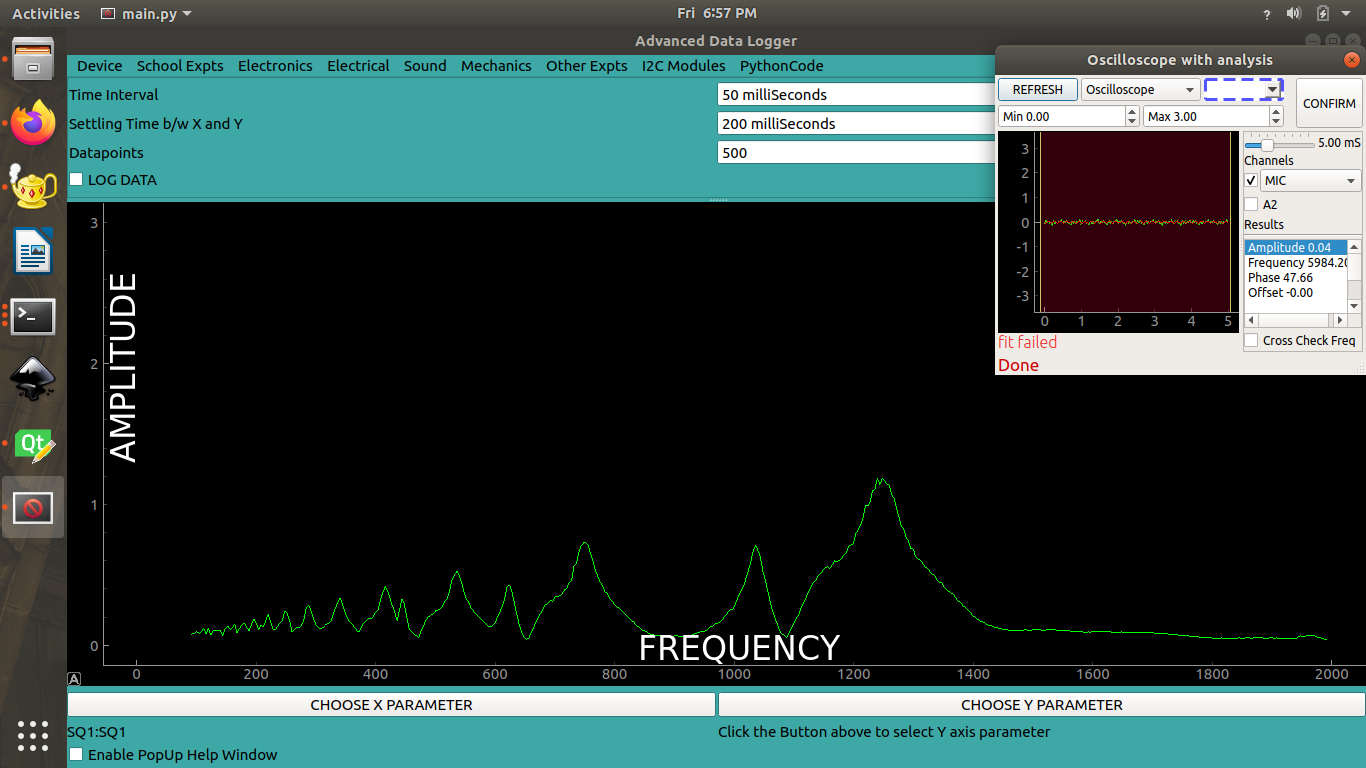Toggle Cross Check Freq option

1251,340
